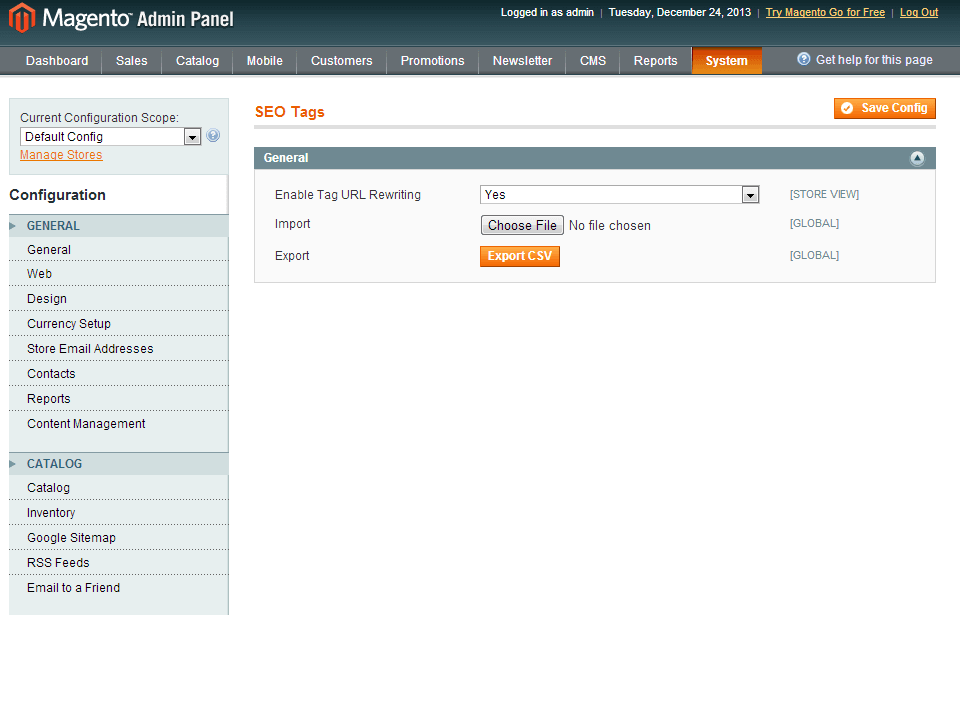Collapse the General section with arrow icon
The height and width of the screenshot is (704, 960).
point(916,158)
